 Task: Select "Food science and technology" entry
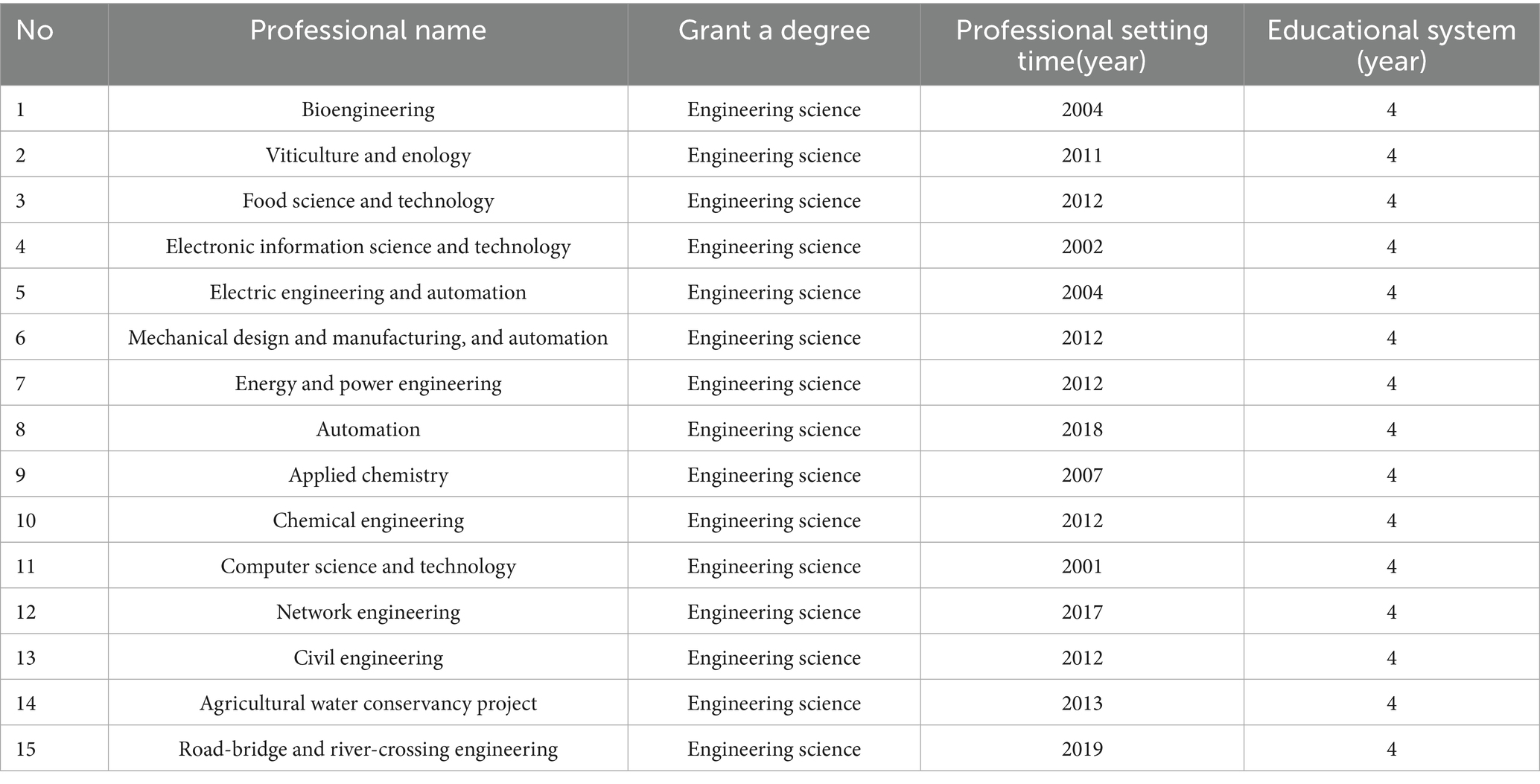(368, 201)
